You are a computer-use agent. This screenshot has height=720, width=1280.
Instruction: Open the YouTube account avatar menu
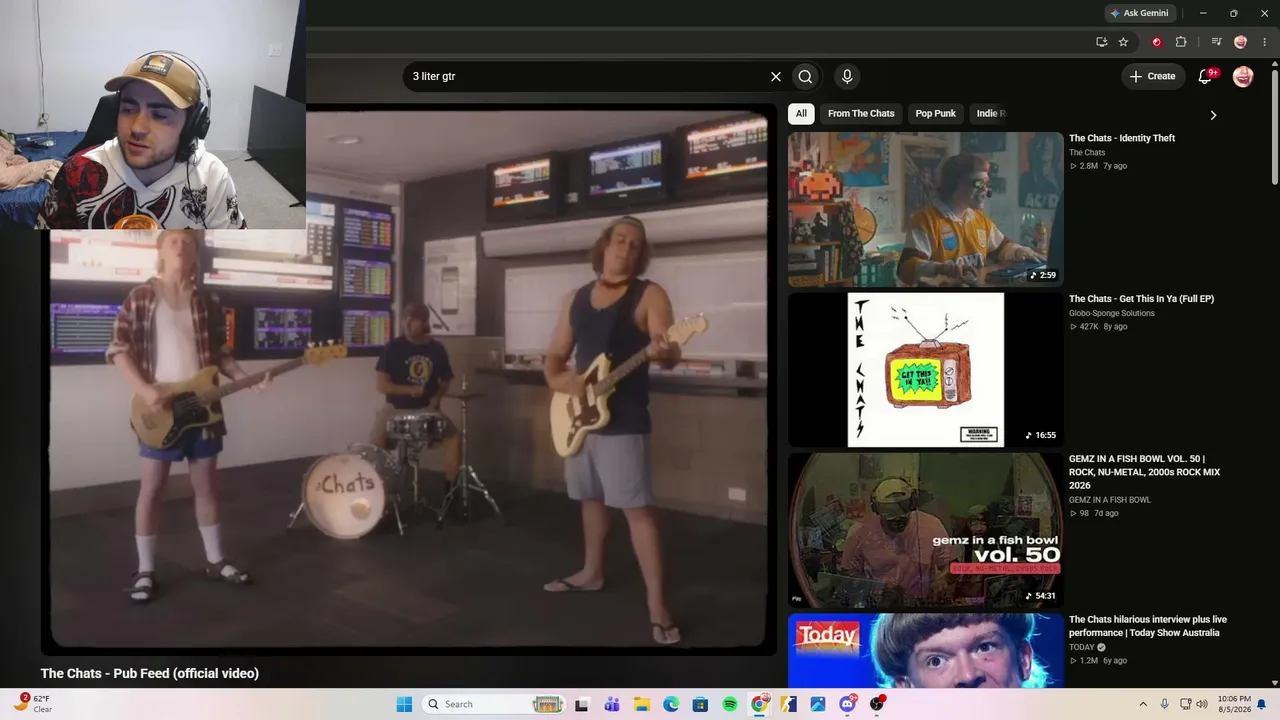(x=1243, y=76)
